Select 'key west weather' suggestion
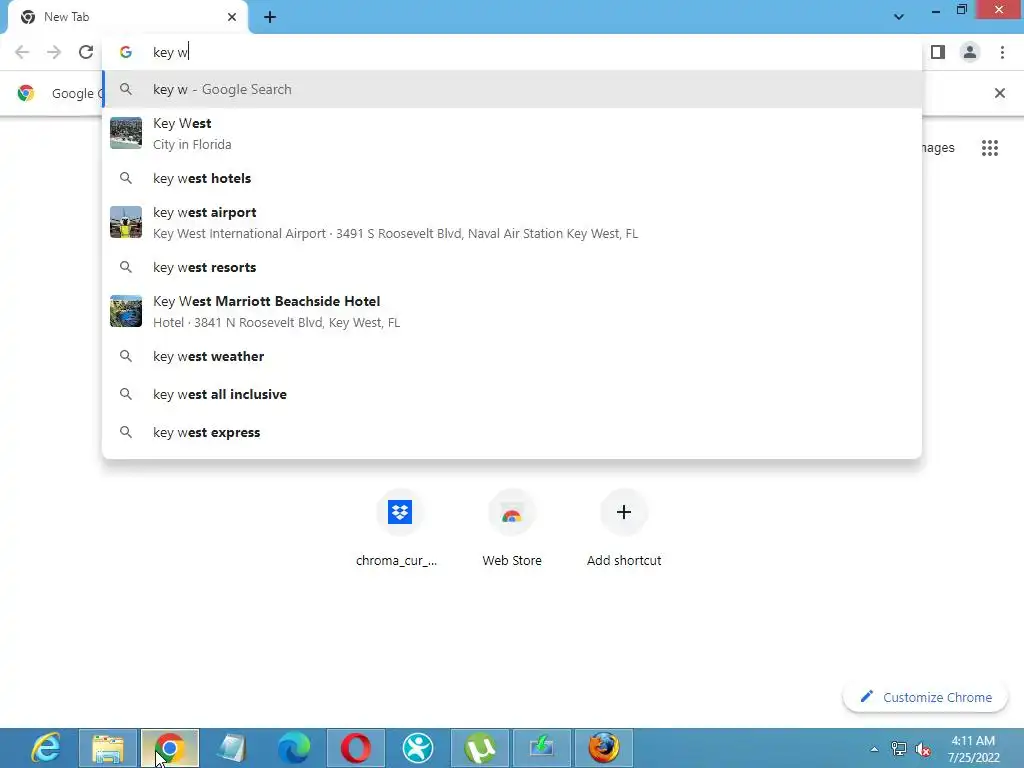This screenshot has width=1024, height=768. point(512,357)
